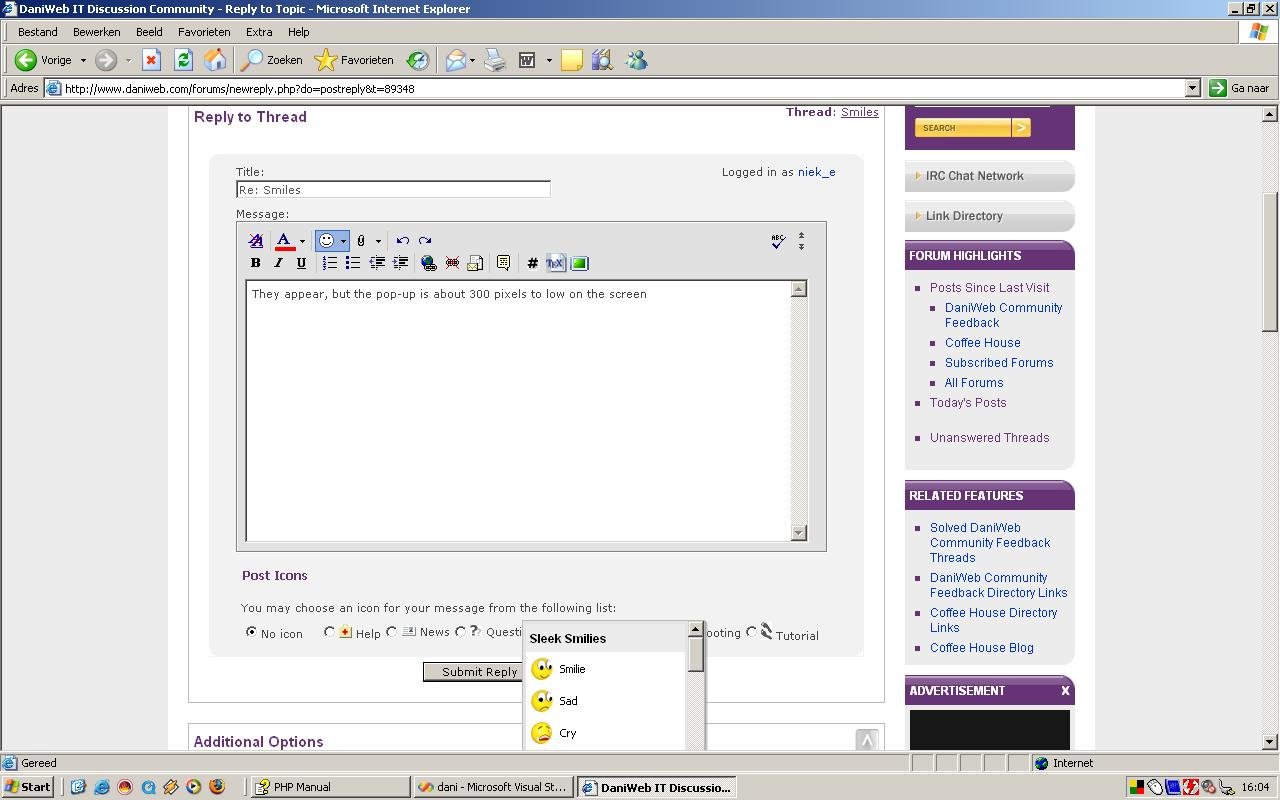This screenshot has width=1280, height=800.
Task: Open the Bestand menu
Action: (x=38, y=32)
